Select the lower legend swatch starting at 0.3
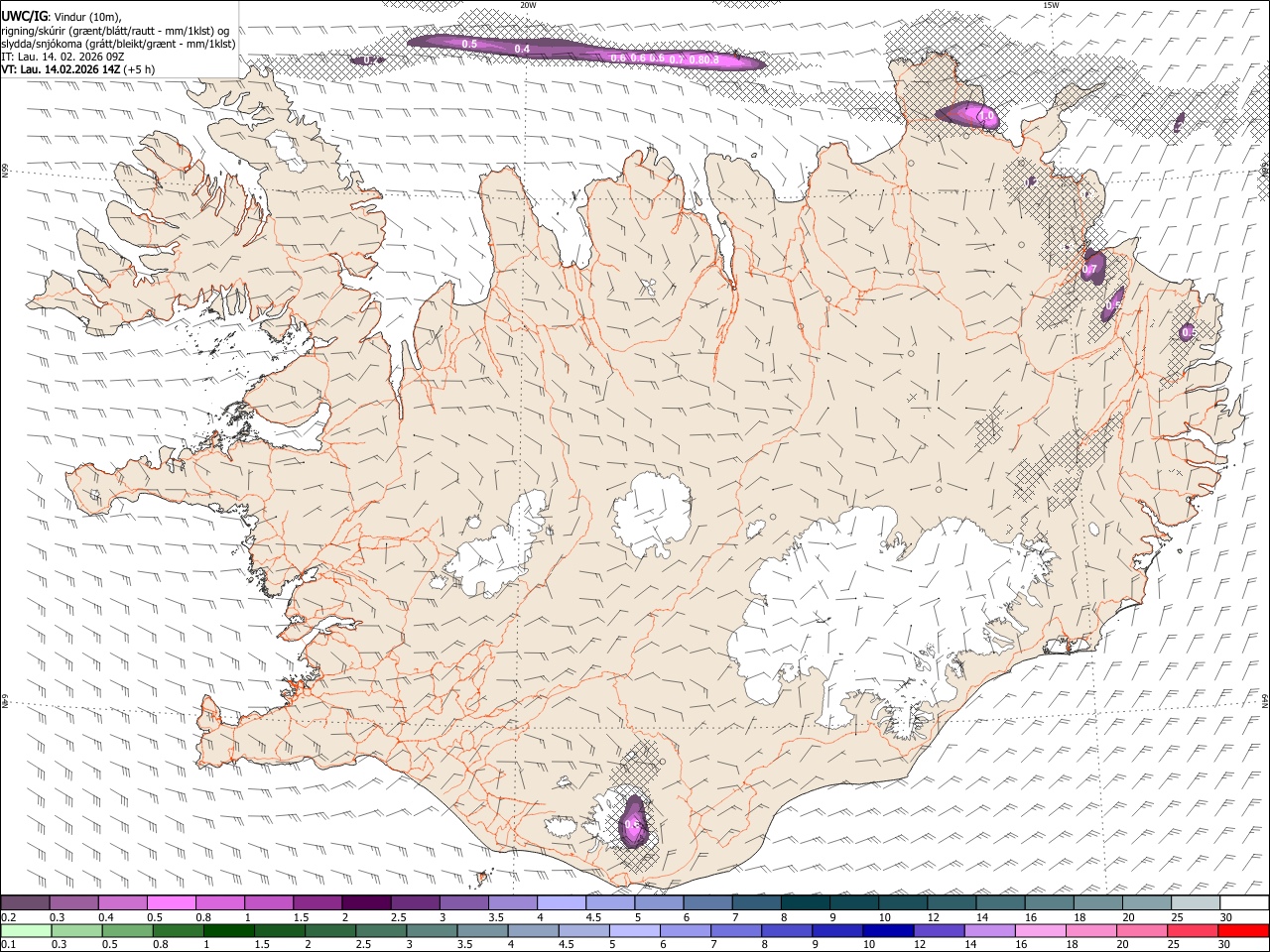The height and width of the screenshot is (952, 1270). click(76, 930)
